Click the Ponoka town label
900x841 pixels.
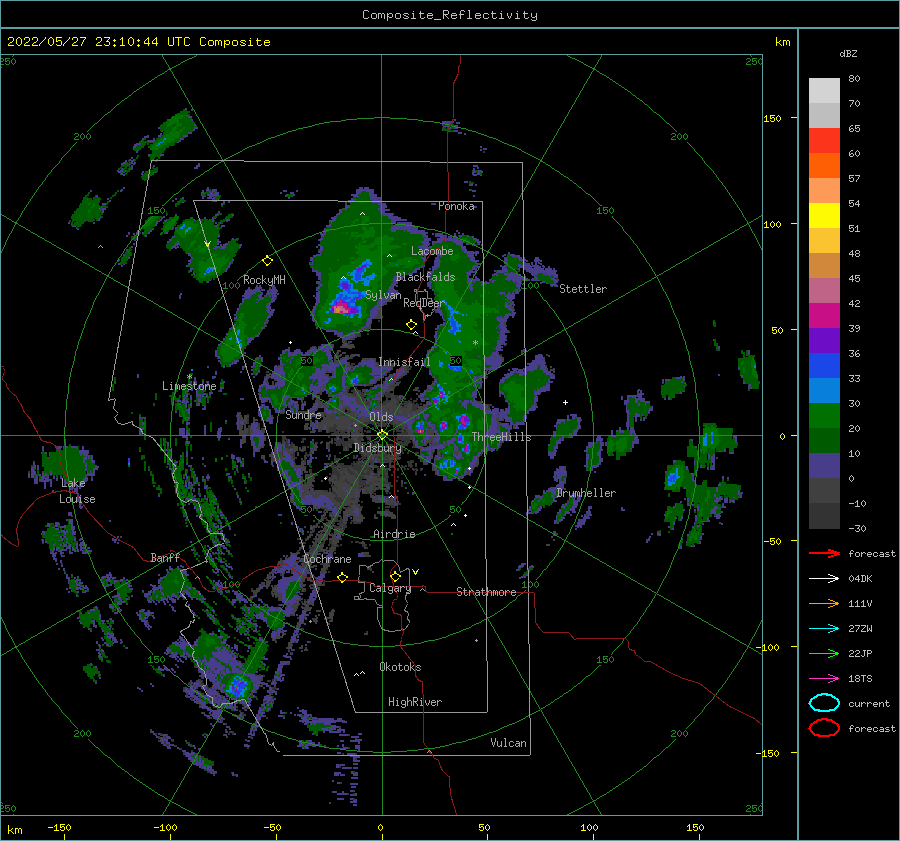point(456,206)
